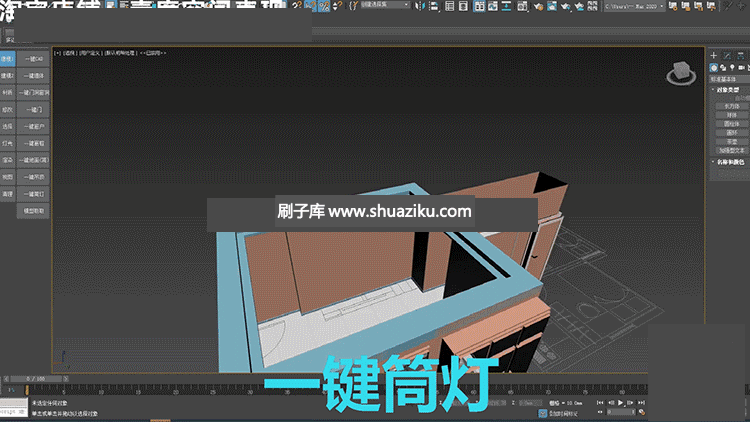Image resolution: width=750 pixels, height=422 pixels.
Task: Click the 球体 sphere button
Action: click(732, 115)
